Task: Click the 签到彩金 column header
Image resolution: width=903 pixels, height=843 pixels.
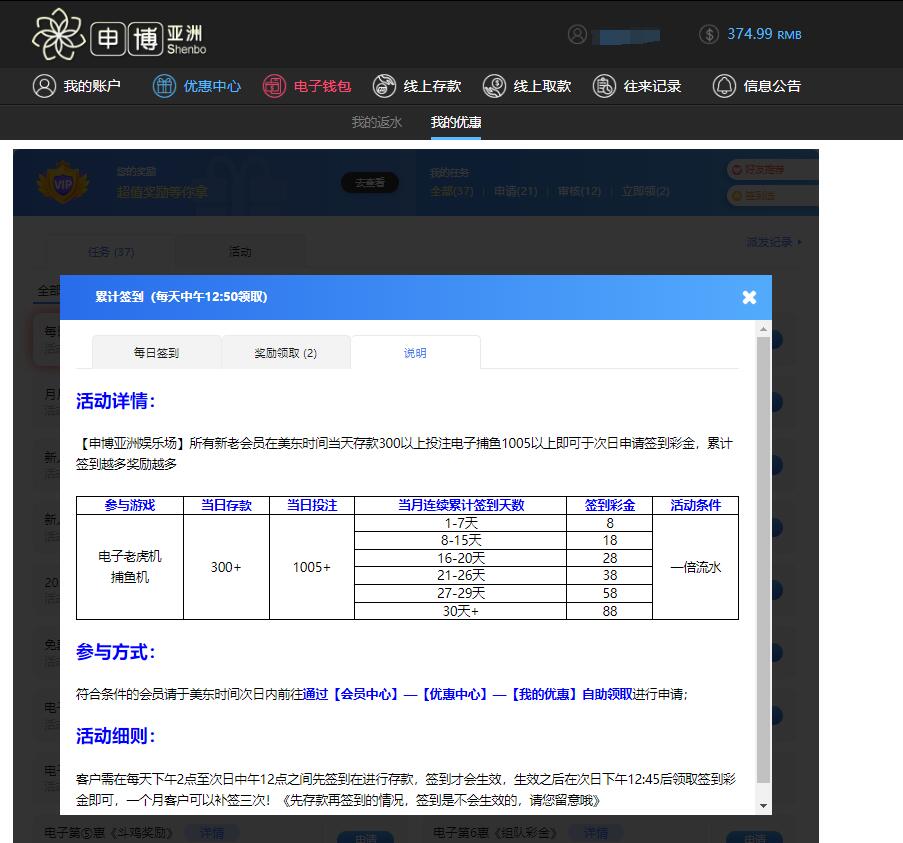Action: 609,505
